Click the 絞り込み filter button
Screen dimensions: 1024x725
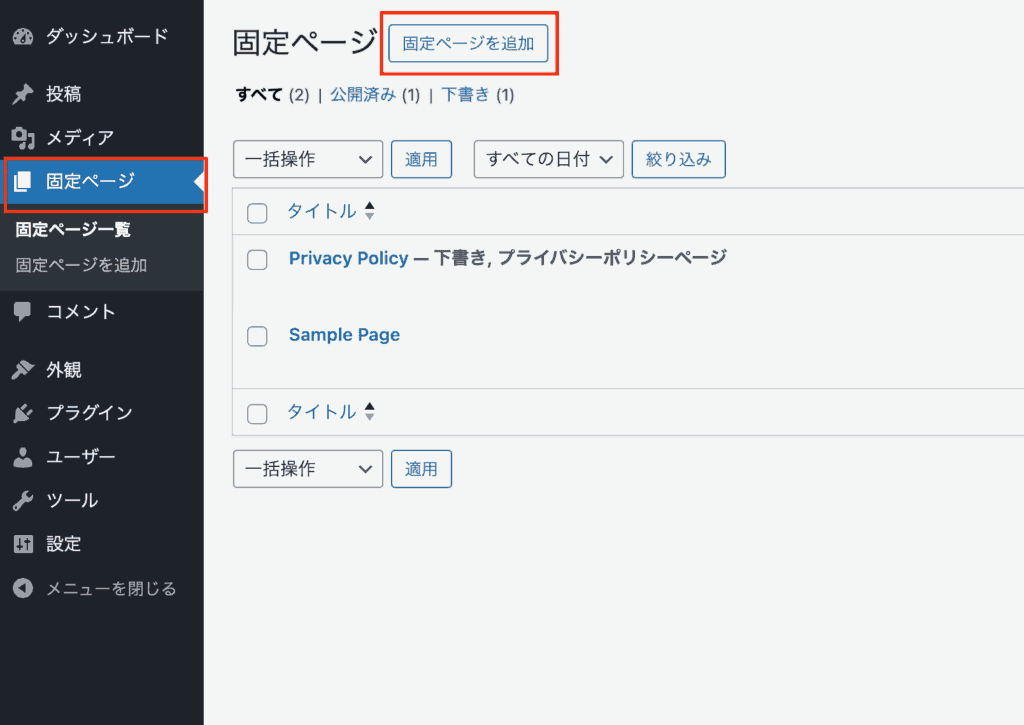click(678, 159)
